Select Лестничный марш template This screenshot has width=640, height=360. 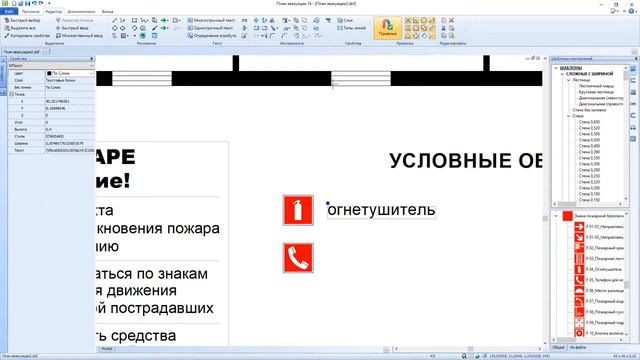coord(596,86)
